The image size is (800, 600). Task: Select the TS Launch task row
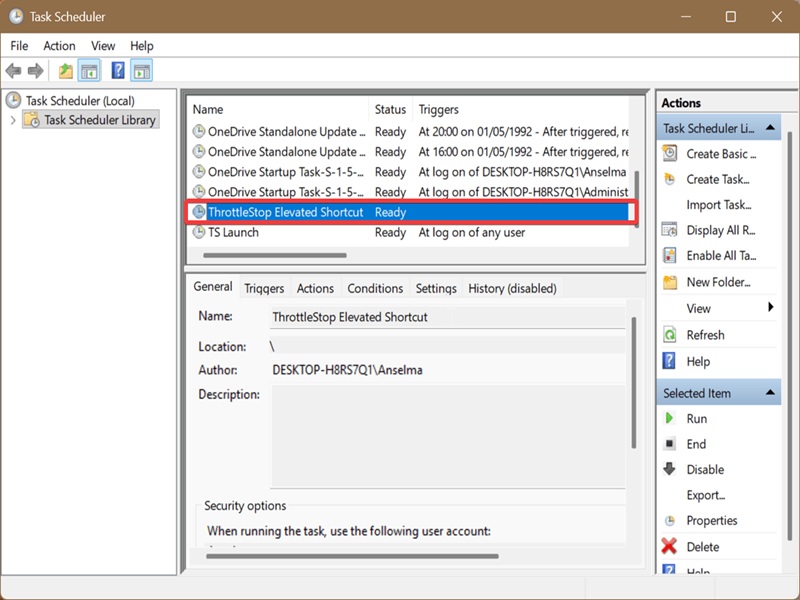tap(408, 232)
